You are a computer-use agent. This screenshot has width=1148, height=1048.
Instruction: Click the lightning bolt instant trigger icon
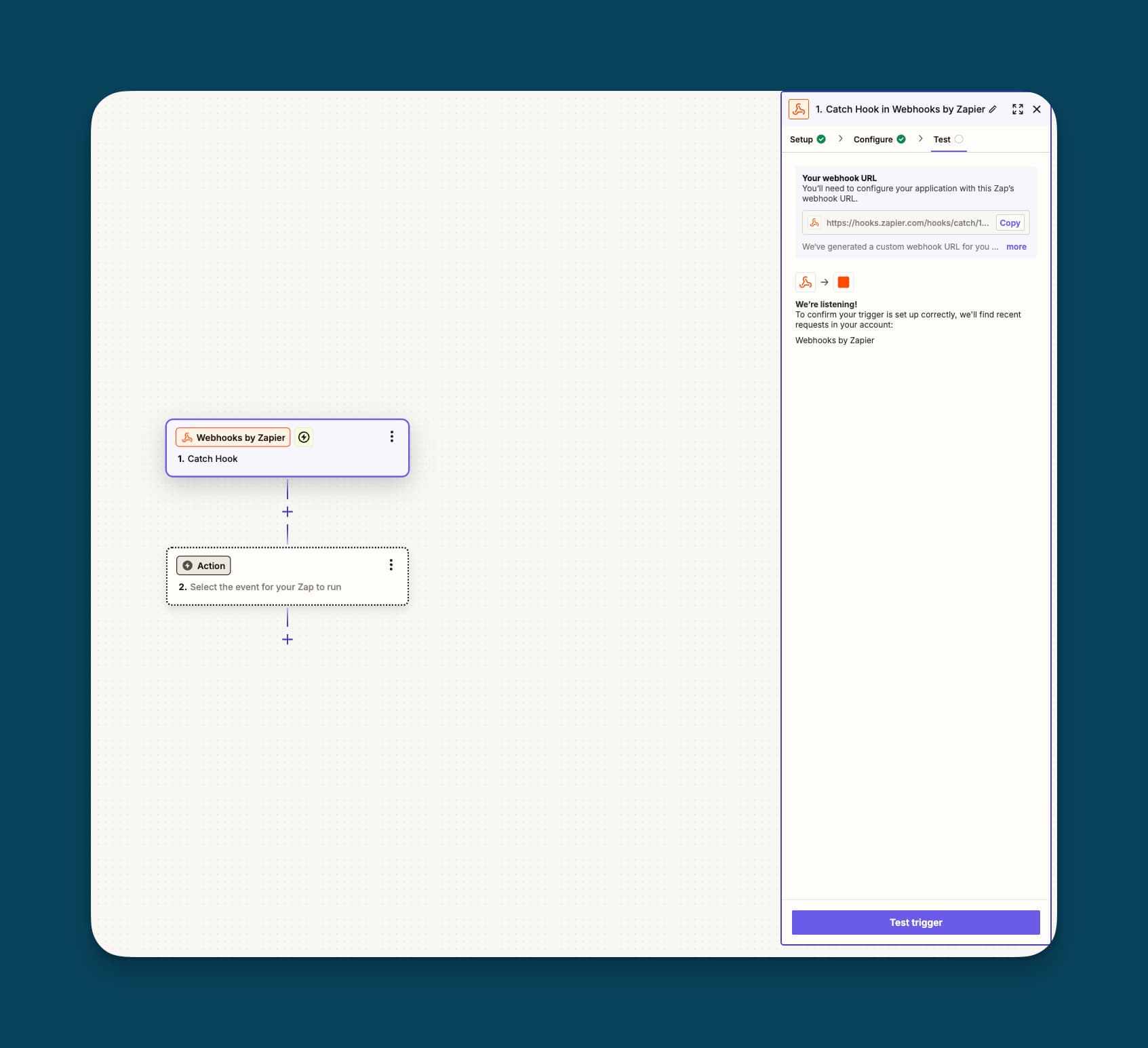[x=304, y=438]
